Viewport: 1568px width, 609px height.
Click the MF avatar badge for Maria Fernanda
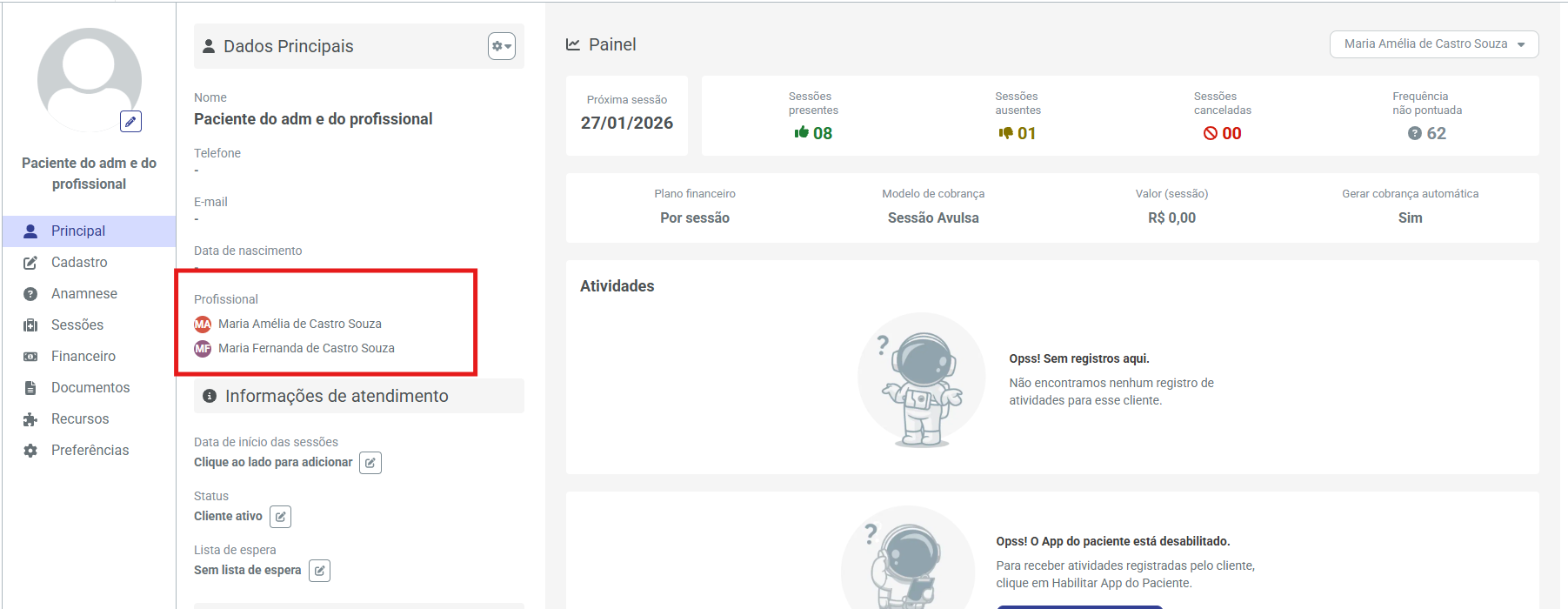(203, 349)
